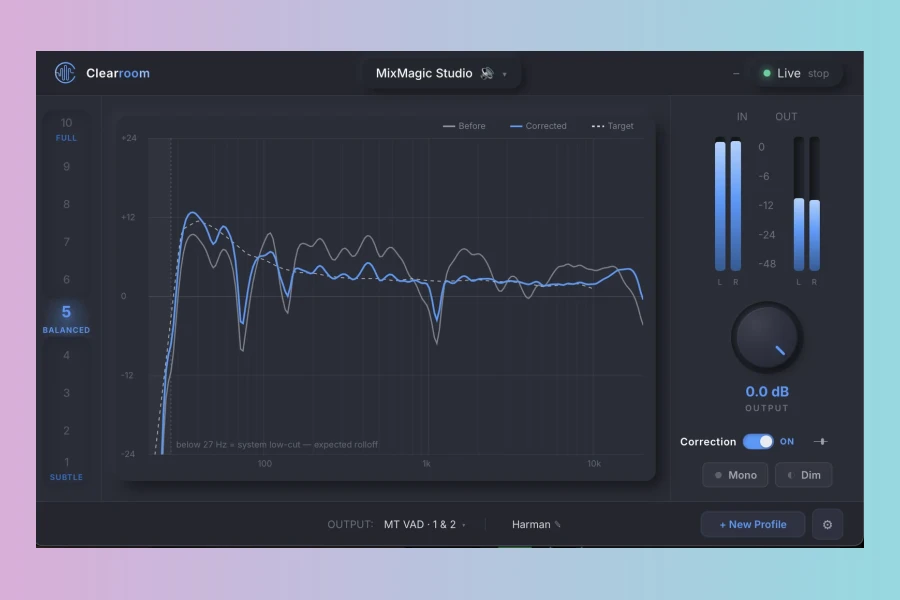Screen dimensions: 900x600
Task: Click the output level knob
Action: [x=766, y=337]
